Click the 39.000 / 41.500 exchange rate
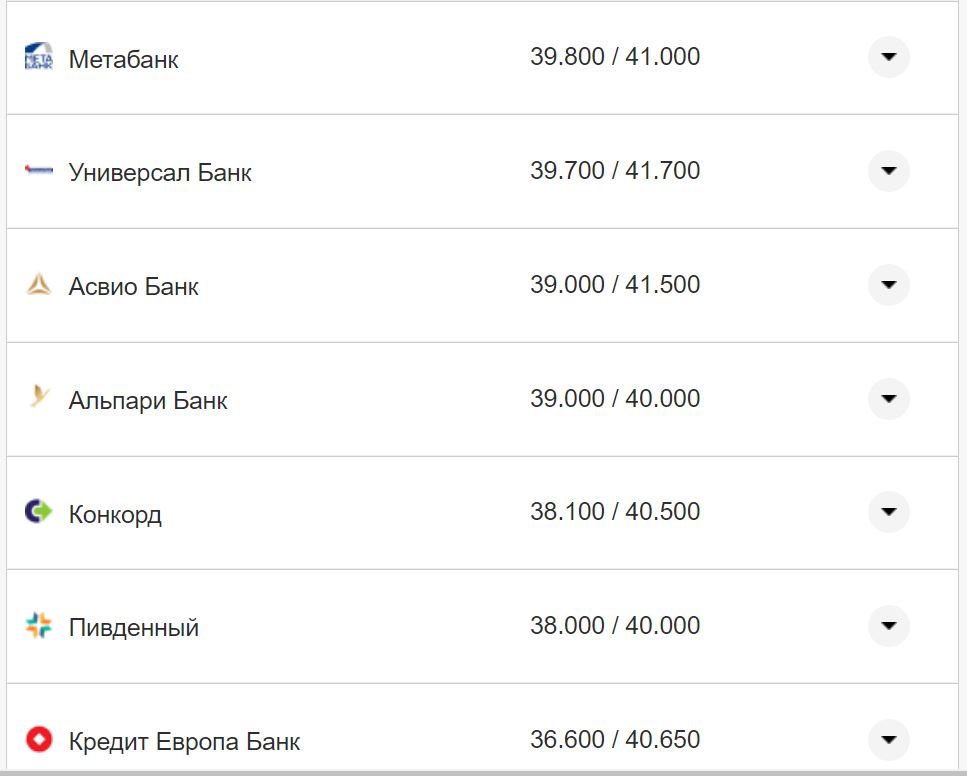The height and width of the screenshot is (776, 967). pyautogui.click(x=615, y=285)
